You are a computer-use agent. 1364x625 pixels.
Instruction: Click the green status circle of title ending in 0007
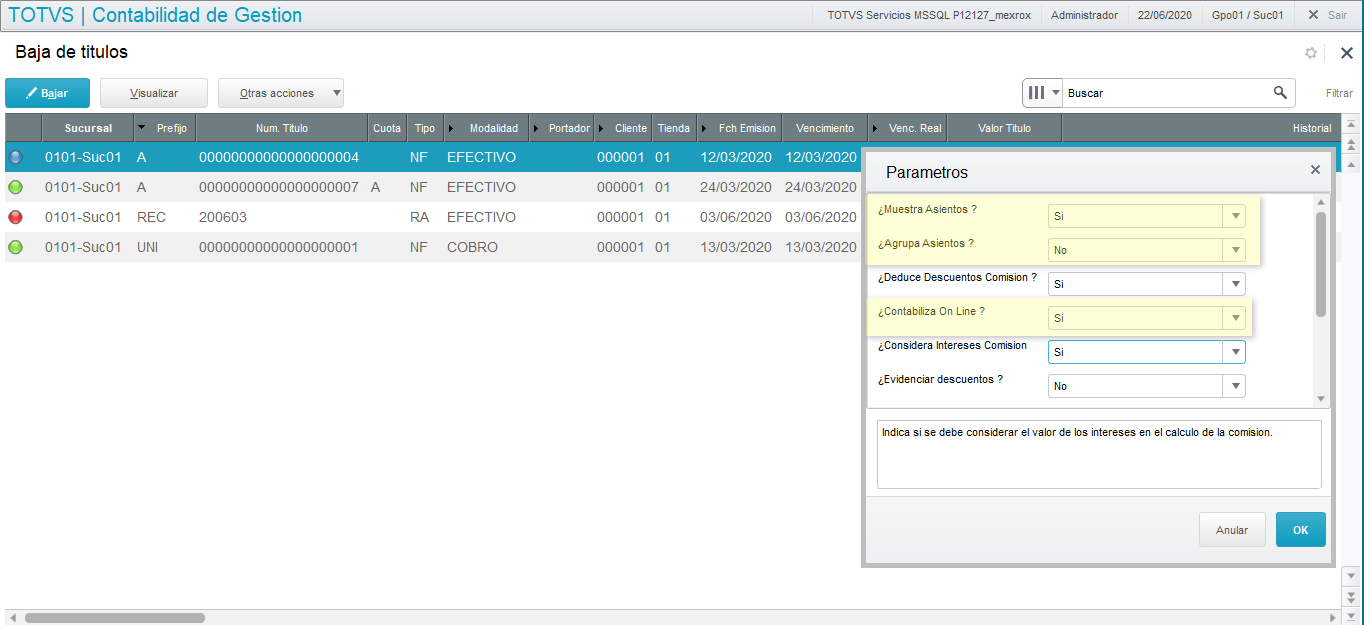click(x=15, y=187)
